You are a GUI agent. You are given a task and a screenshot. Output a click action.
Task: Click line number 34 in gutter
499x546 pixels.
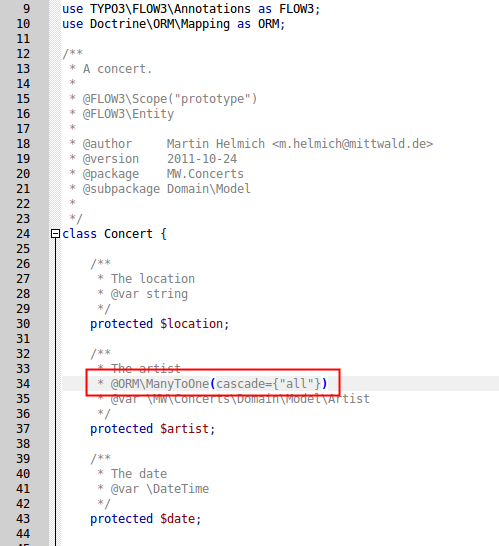(x=23, y=384)
